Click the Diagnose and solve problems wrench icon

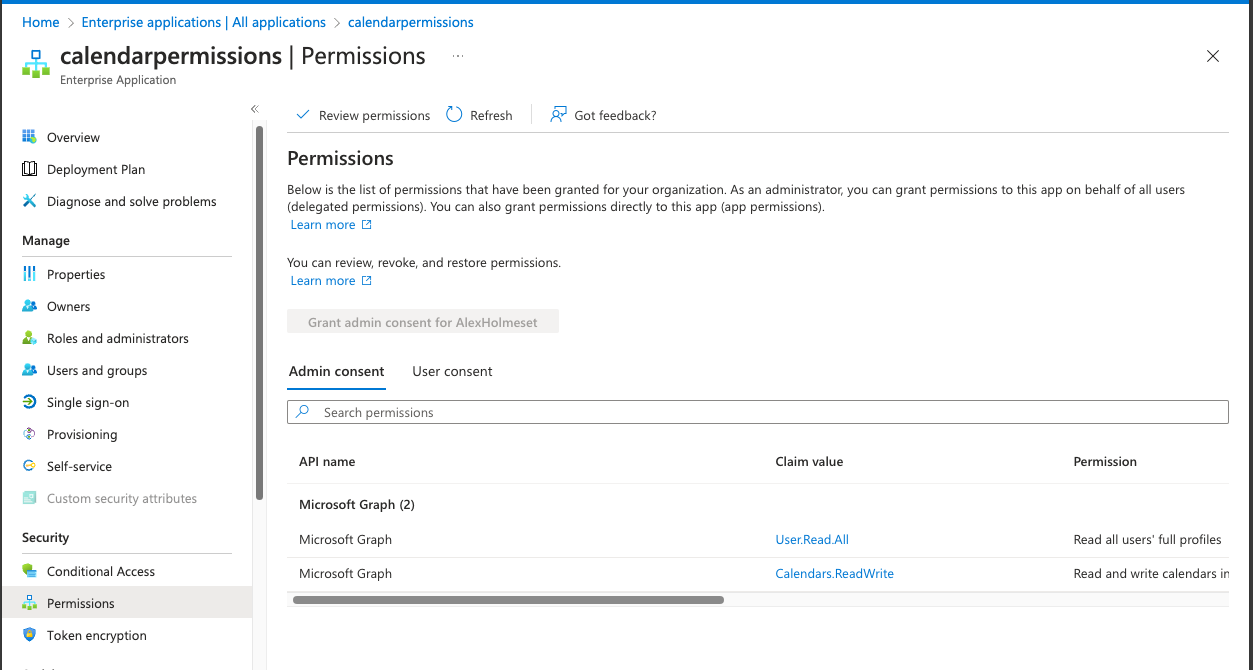[x=29, y=201]
